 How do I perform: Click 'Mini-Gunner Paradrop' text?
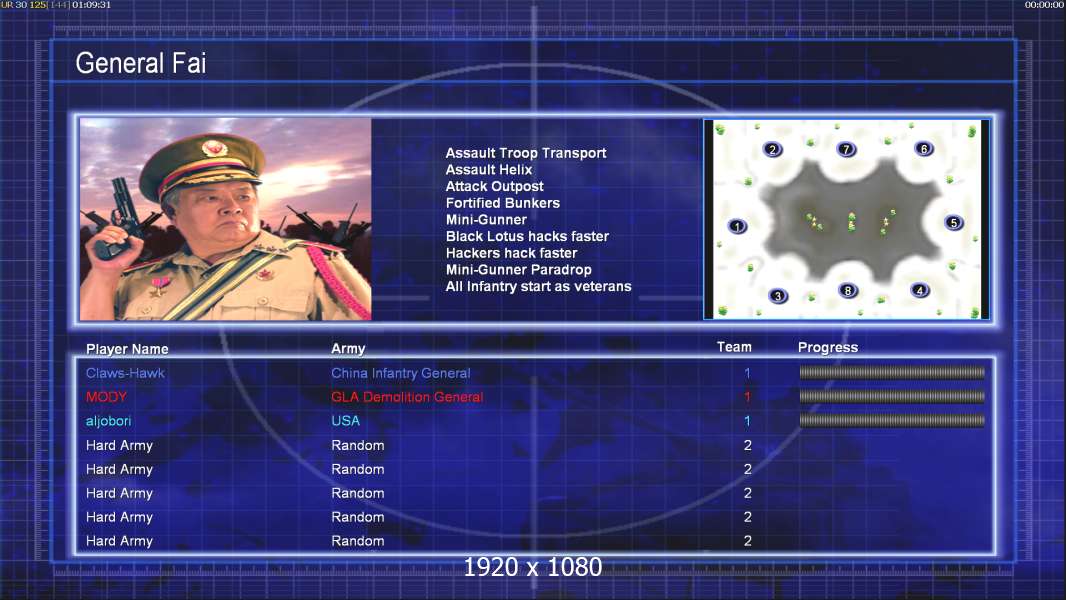tap(518, 270)
